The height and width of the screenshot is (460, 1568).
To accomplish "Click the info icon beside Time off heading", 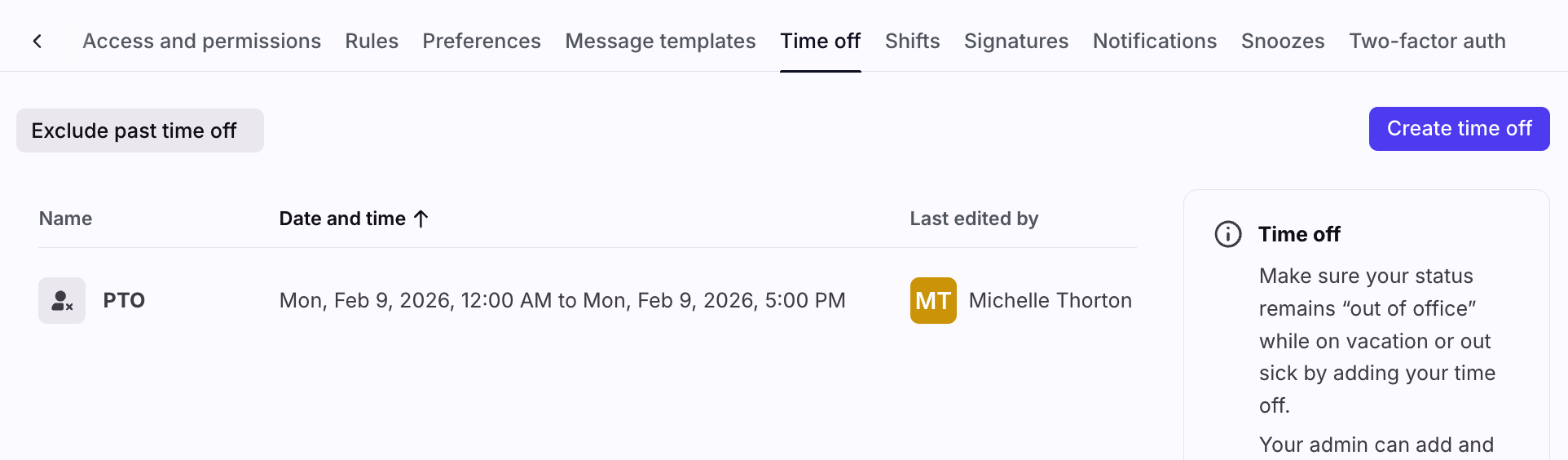I will (x=1227, y=235).
